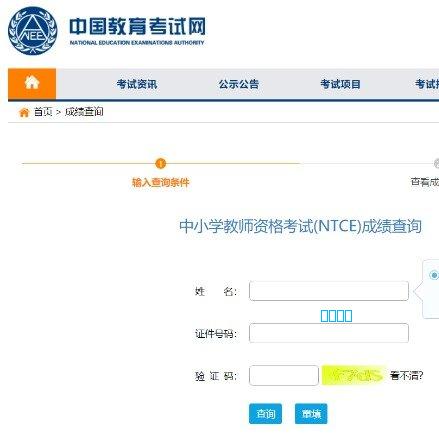Focus the 验证码 captcha input field

(x=284, y=376)
